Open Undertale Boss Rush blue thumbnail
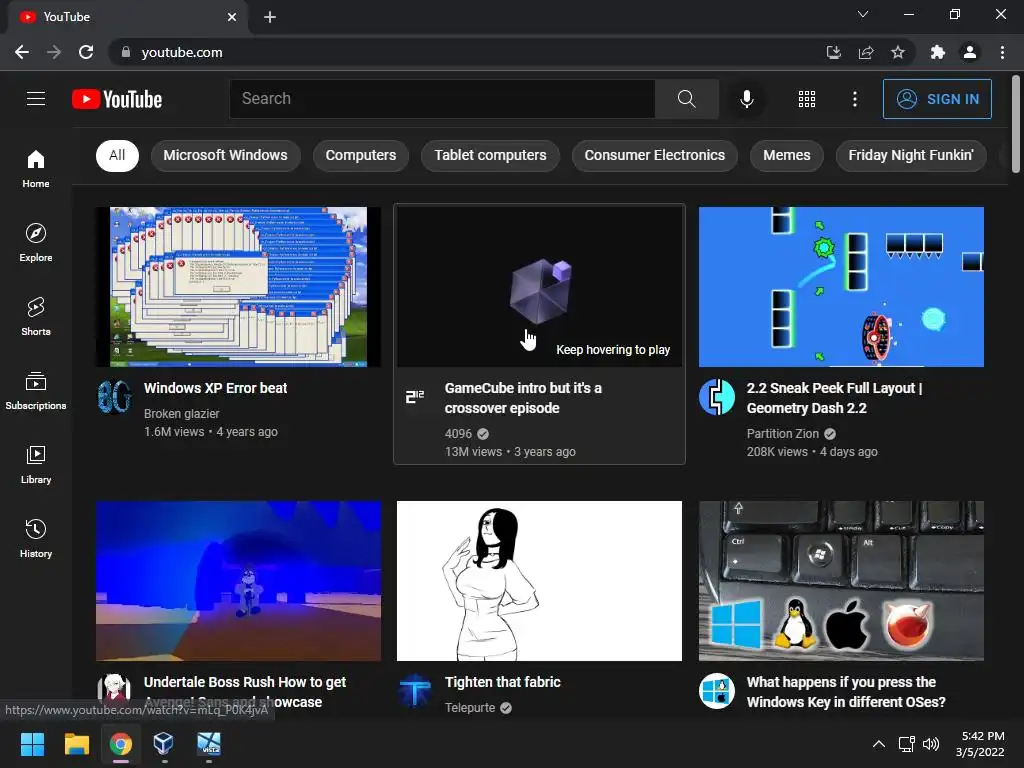Viewport: 1024px width, 768px height. click(238, 581)
